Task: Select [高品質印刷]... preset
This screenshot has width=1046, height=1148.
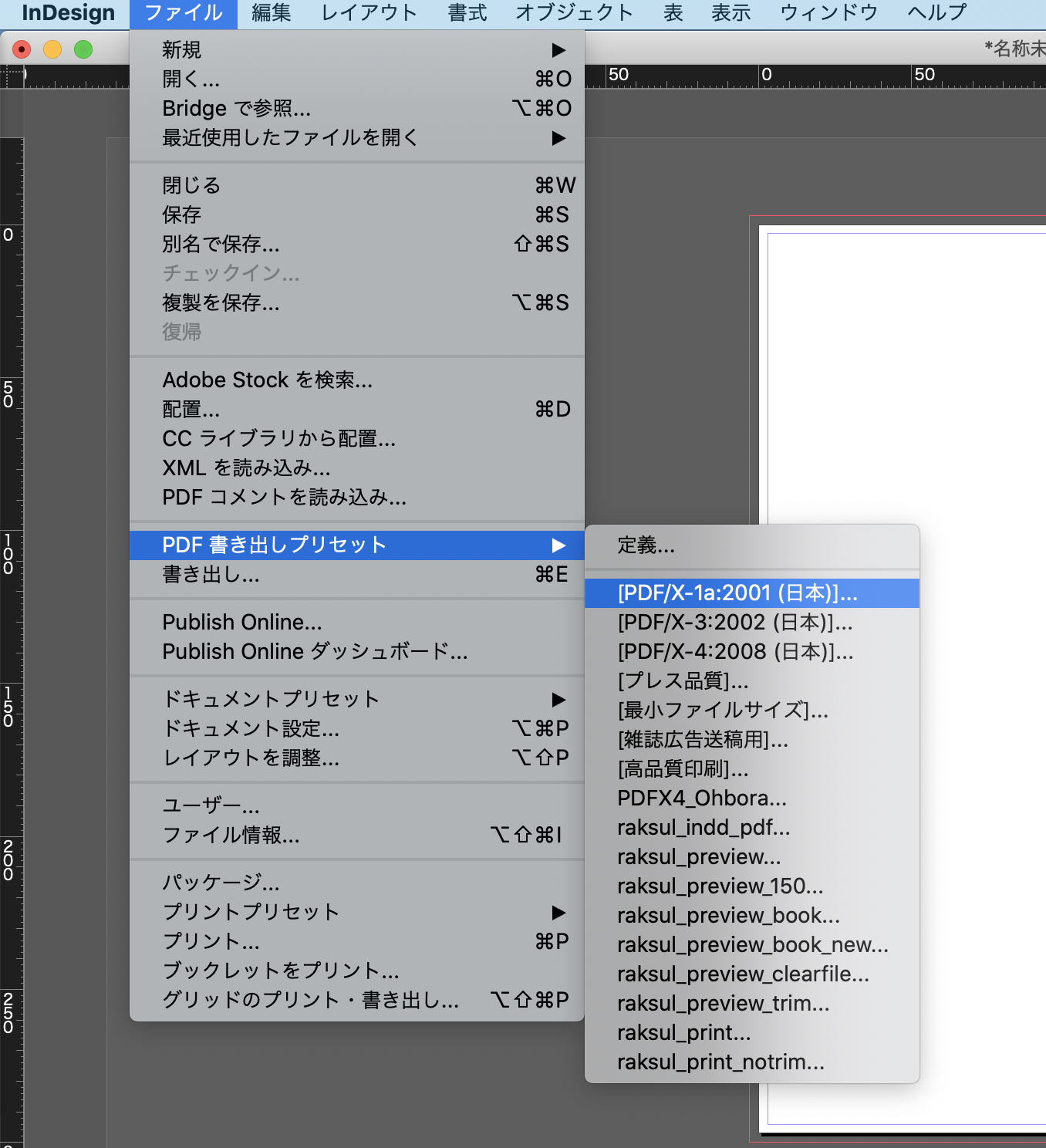Action: click(x=752, y=769)
